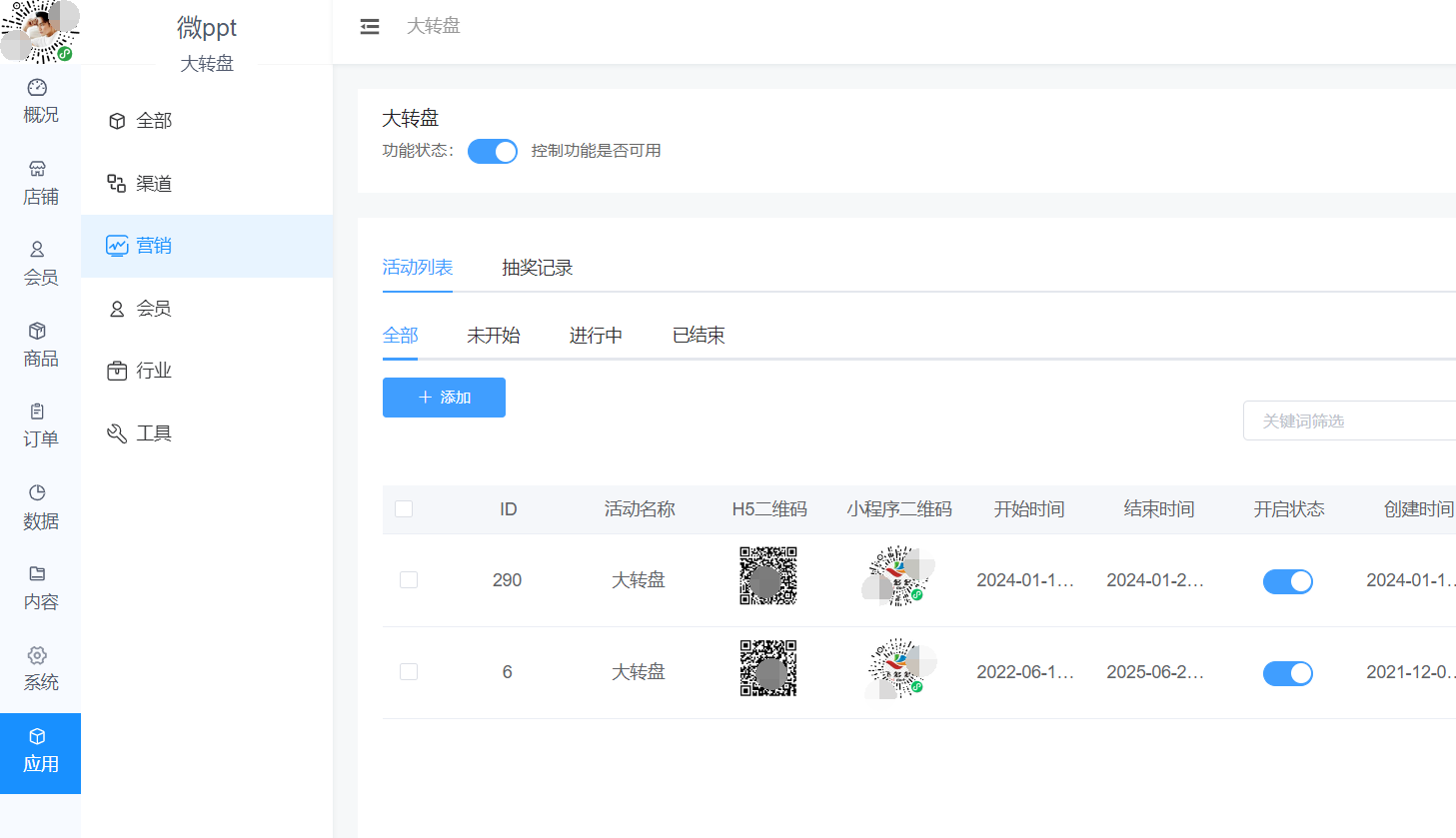Click the 活动名称 column header
The image size is (1456, 838).
(x=640, y=509)
